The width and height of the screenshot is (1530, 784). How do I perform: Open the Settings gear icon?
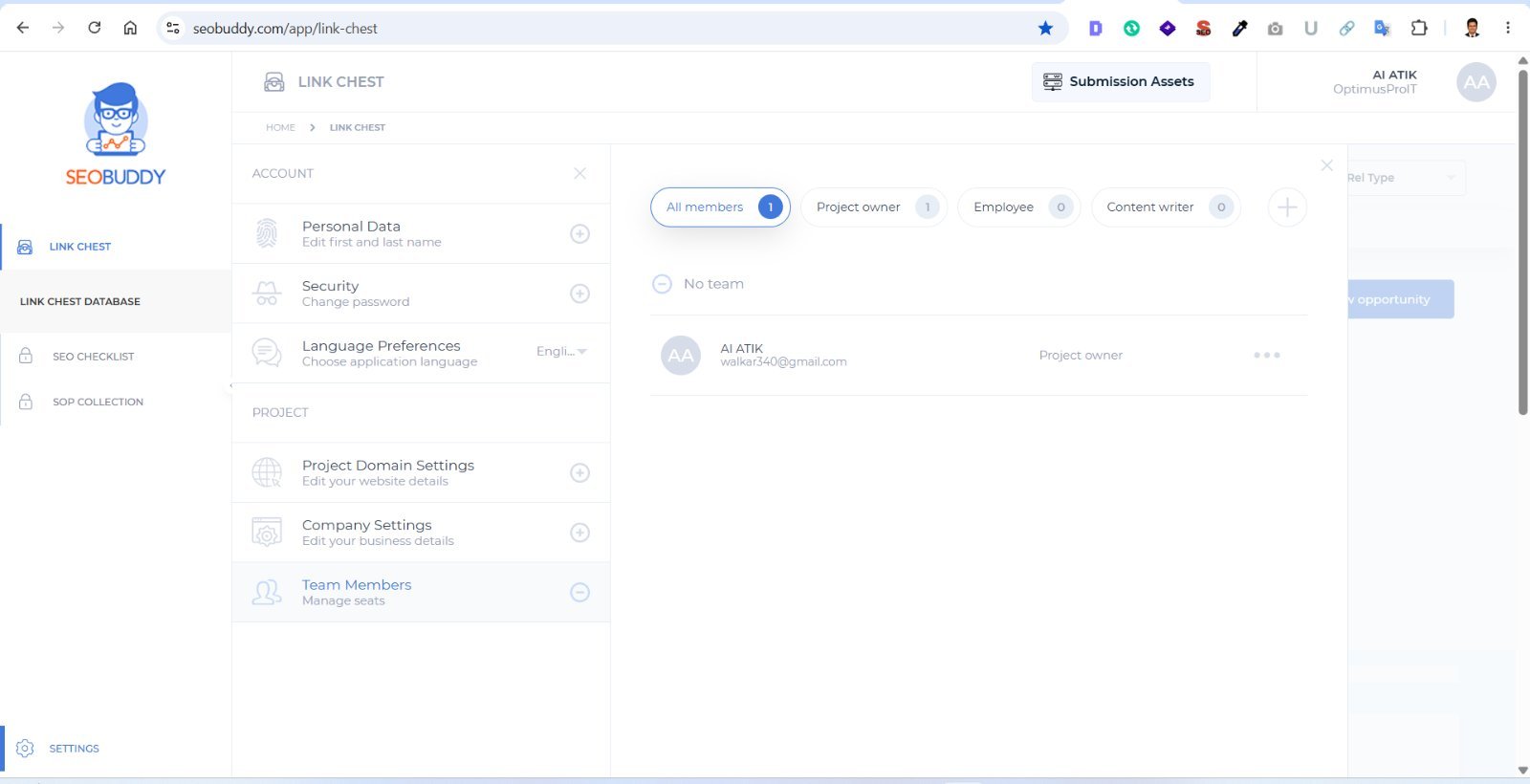(x=26, y=749)
